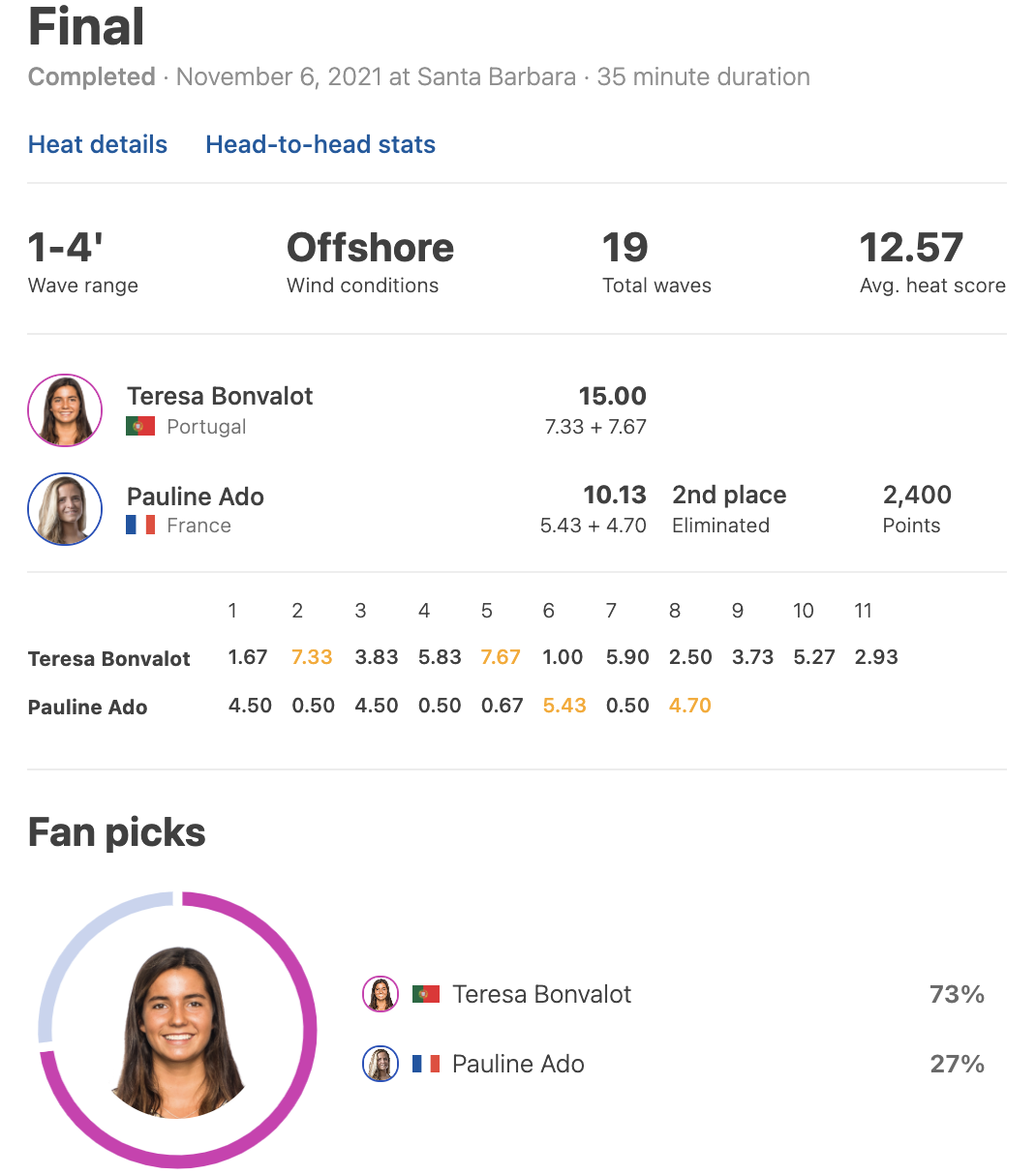Click Teresa's small avatar in Fan picks
Screen dimensions: 1036x1175
point(381,994)
